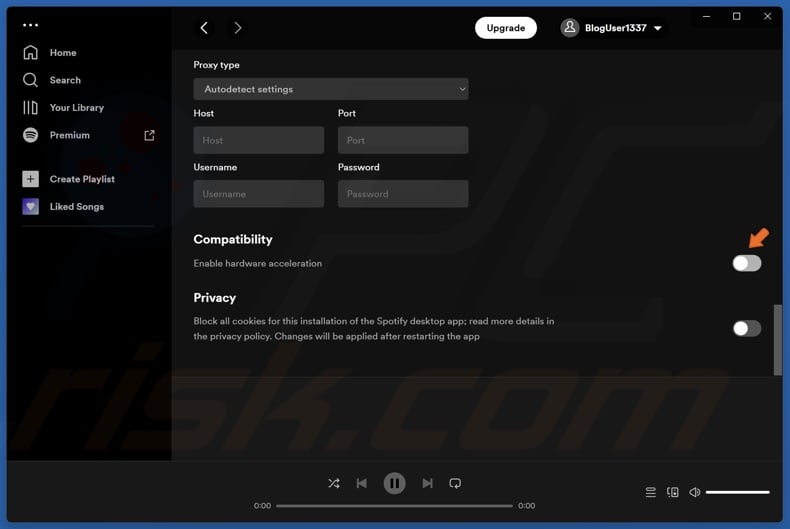
Task: Click the track progress bar
Action: [394, 506]
